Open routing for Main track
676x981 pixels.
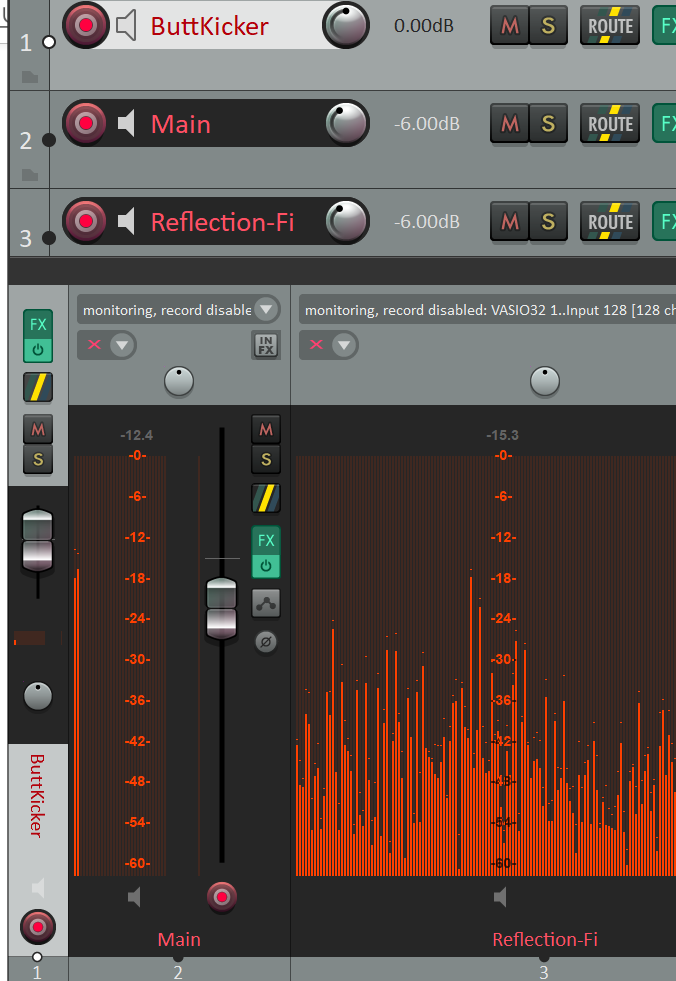[610, 123]
